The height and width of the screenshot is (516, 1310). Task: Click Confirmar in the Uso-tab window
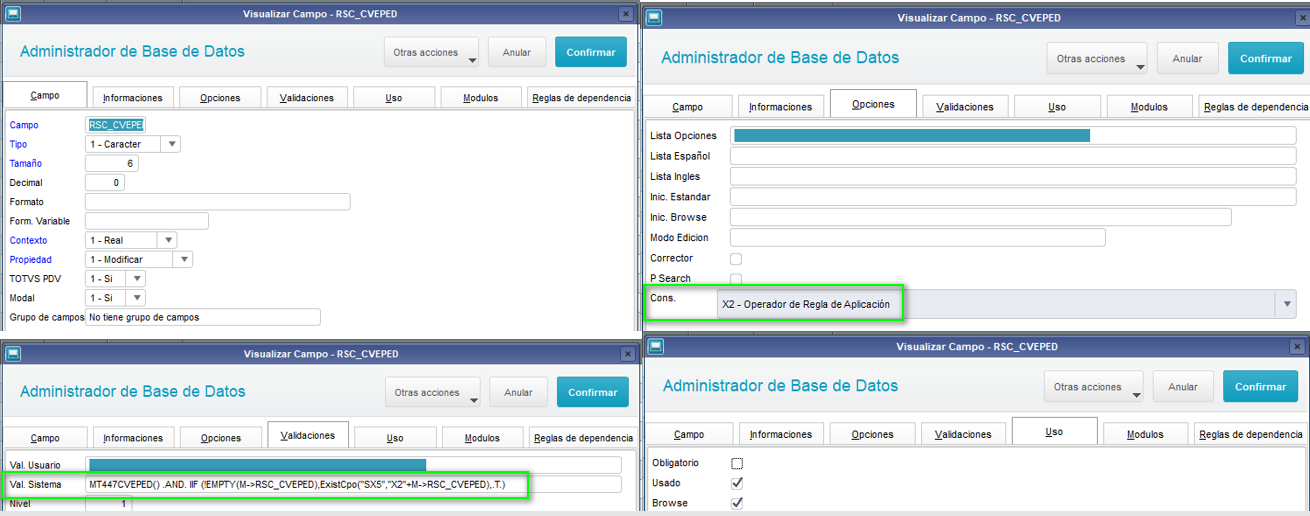click(x=1261, y=386)
